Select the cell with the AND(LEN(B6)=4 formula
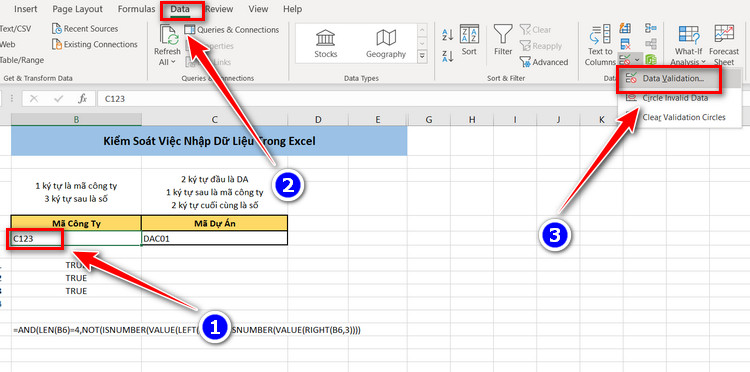750x372 pixels. (x=77, y=330)
